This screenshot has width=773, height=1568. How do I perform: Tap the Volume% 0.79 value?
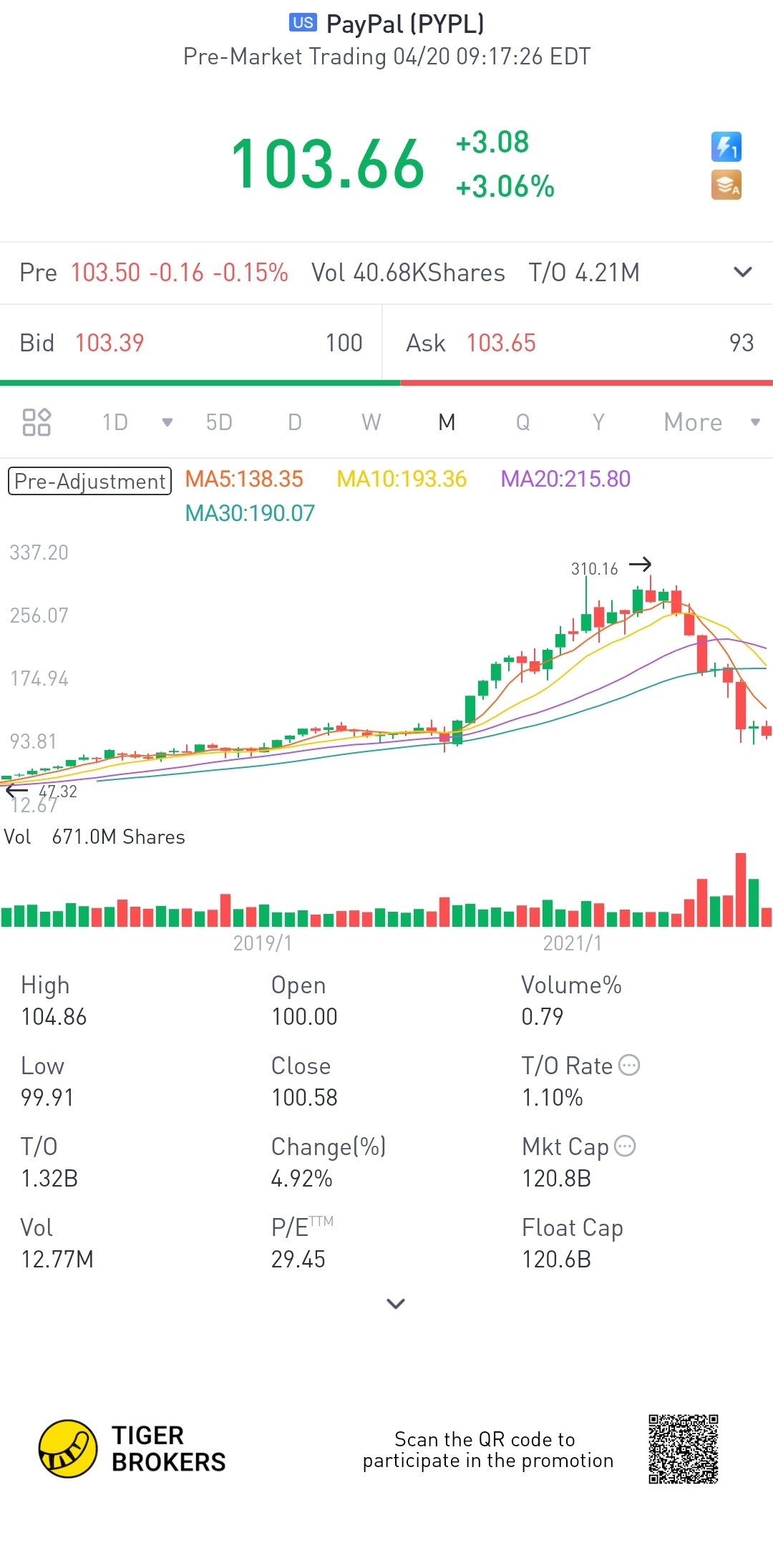point(543,1016)
